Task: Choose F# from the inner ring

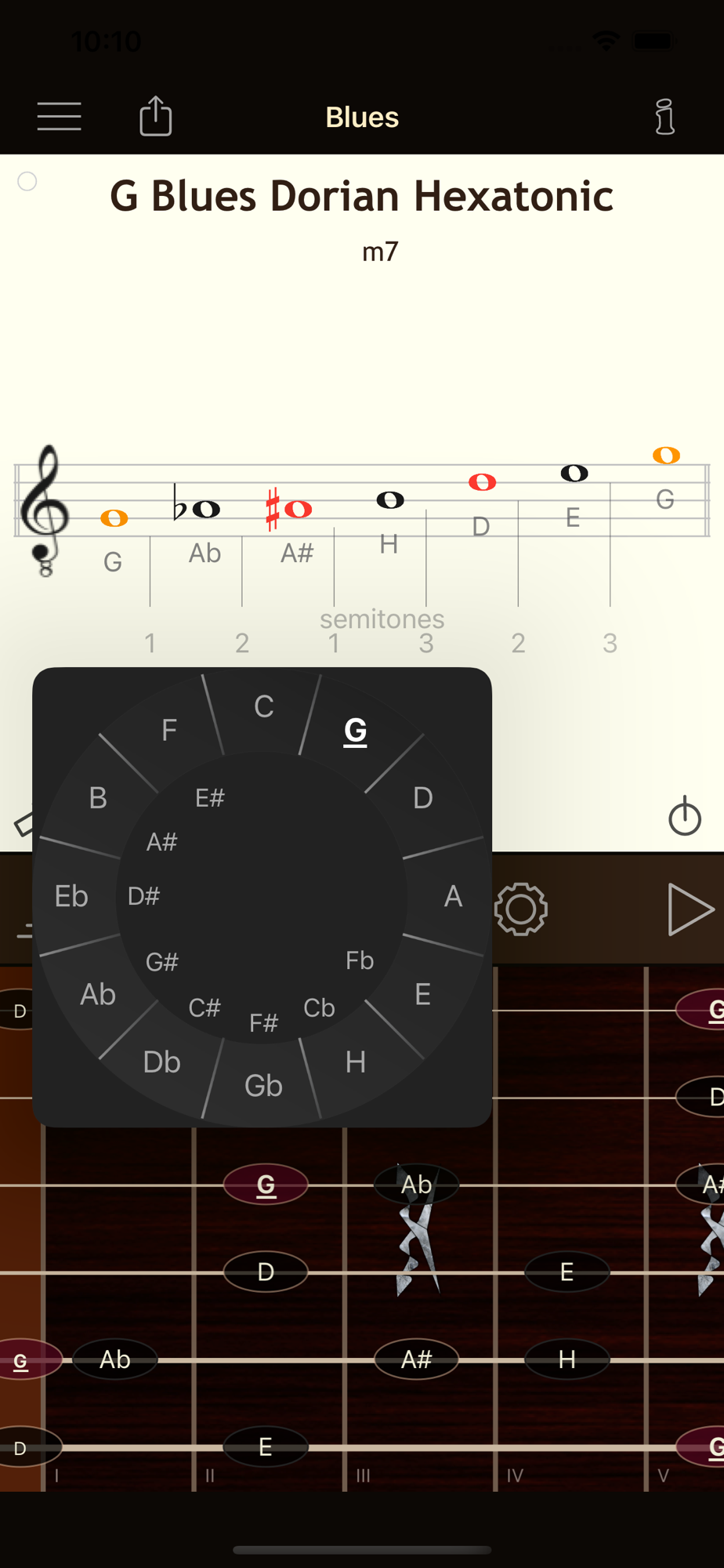Action: 264,1022
